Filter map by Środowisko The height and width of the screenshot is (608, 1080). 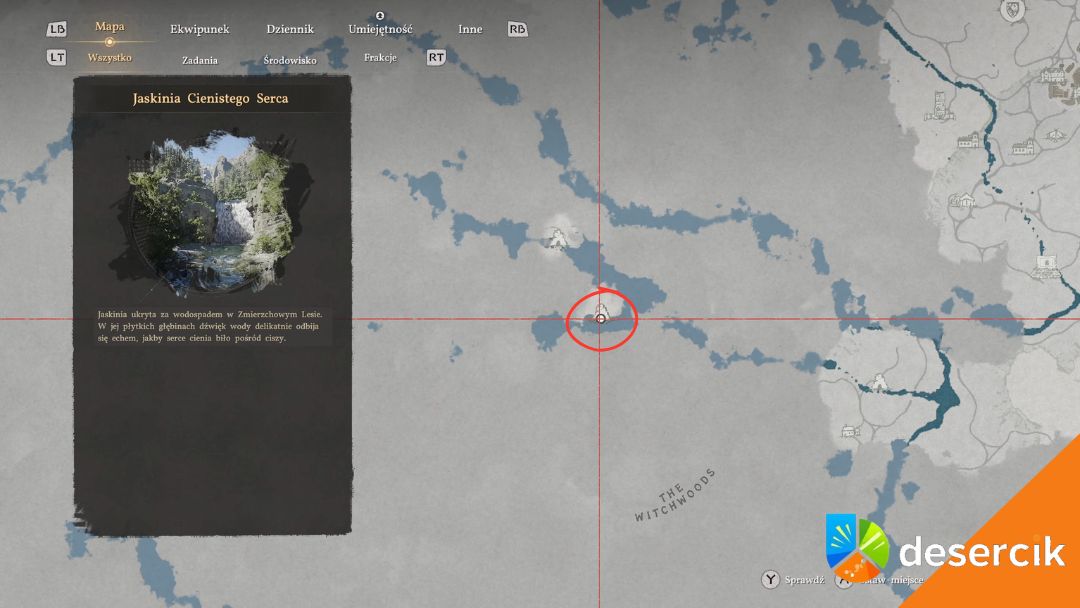290,60
